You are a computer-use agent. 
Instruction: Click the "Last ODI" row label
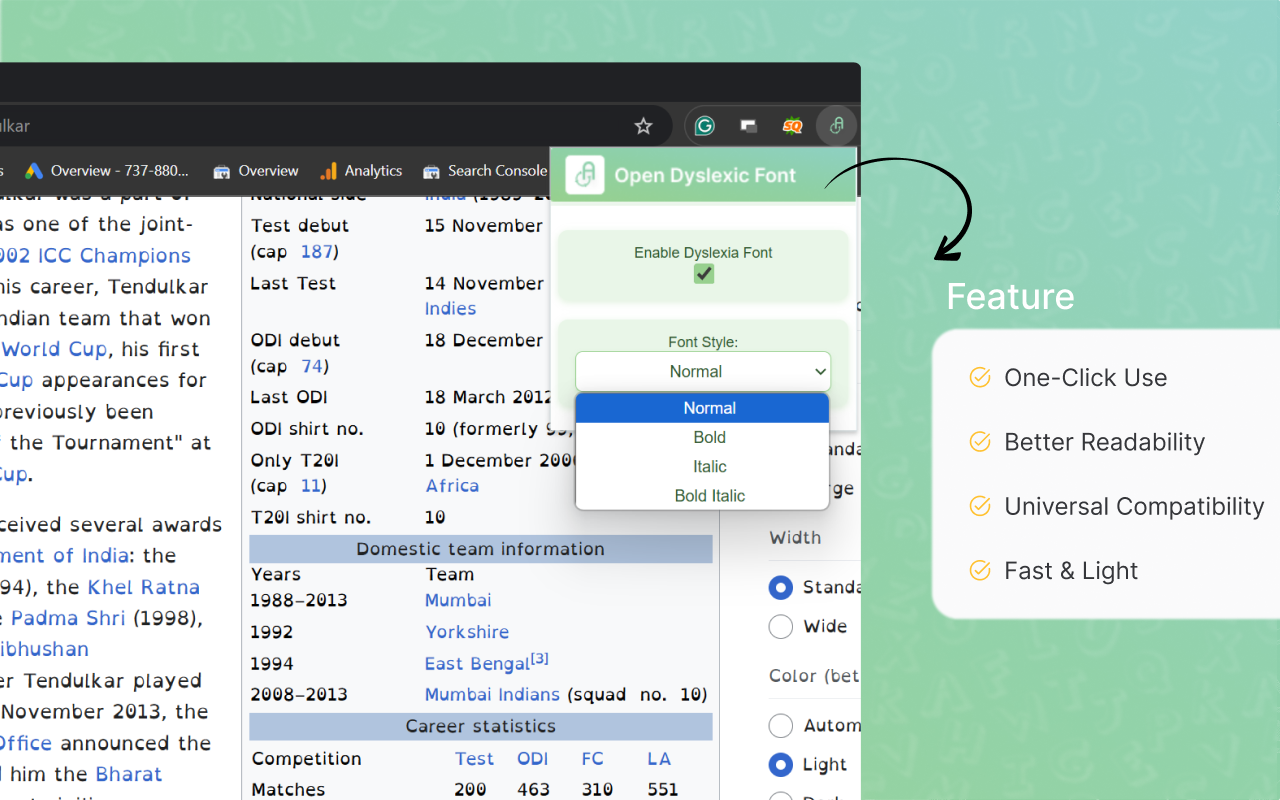click(x=289, y=397)
